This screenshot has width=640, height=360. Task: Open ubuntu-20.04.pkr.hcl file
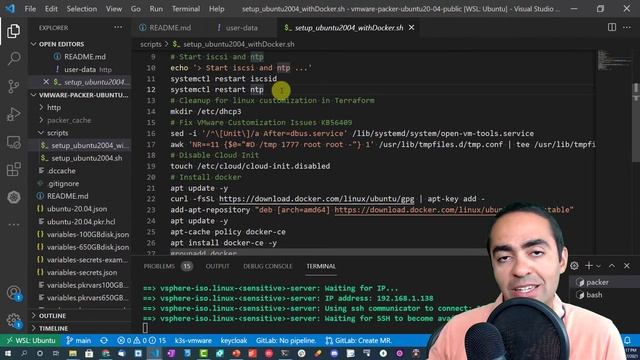80,222
